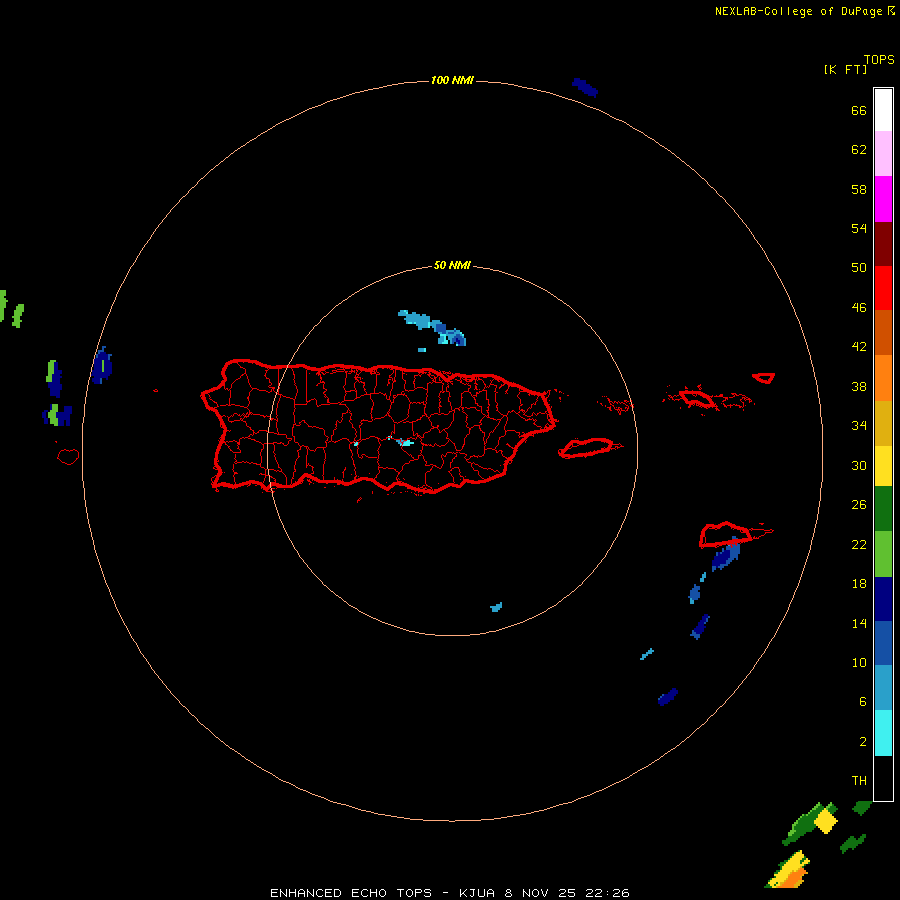Select the dark green legend swatch
Screen dimensions: 900x900
(x=883, y=509)
